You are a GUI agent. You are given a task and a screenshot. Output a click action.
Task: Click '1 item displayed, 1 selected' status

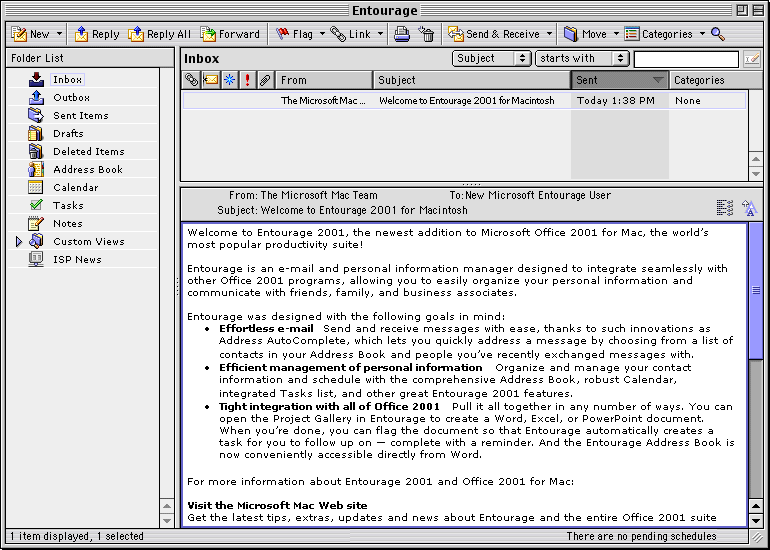[x=77, y=536]
